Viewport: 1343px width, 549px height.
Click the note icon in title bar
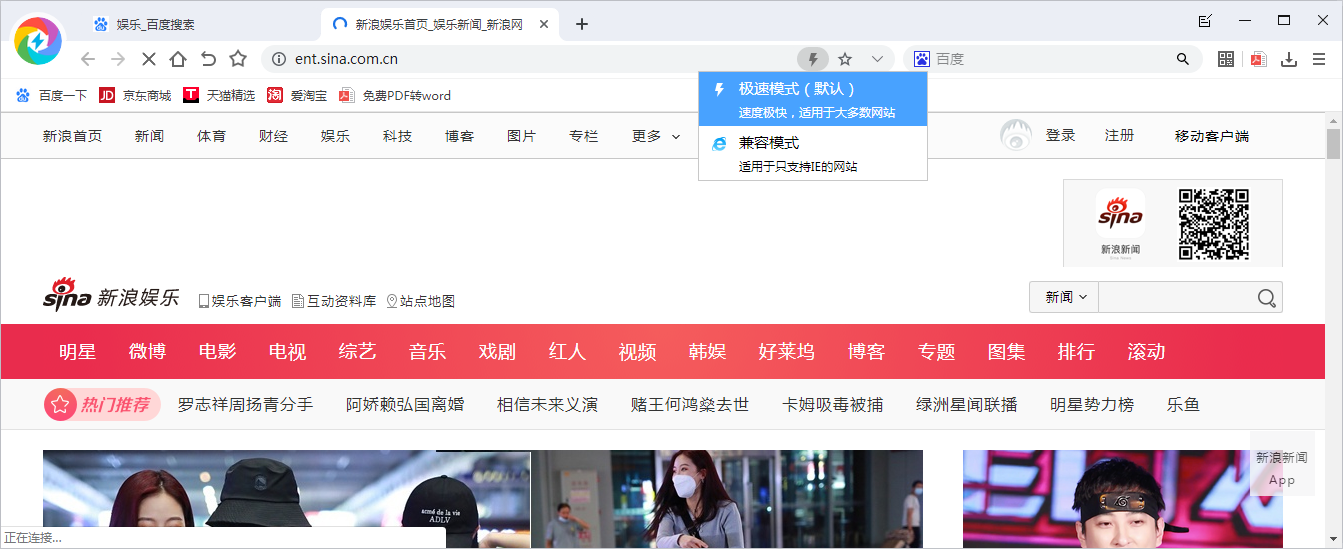pos(1205,20)
